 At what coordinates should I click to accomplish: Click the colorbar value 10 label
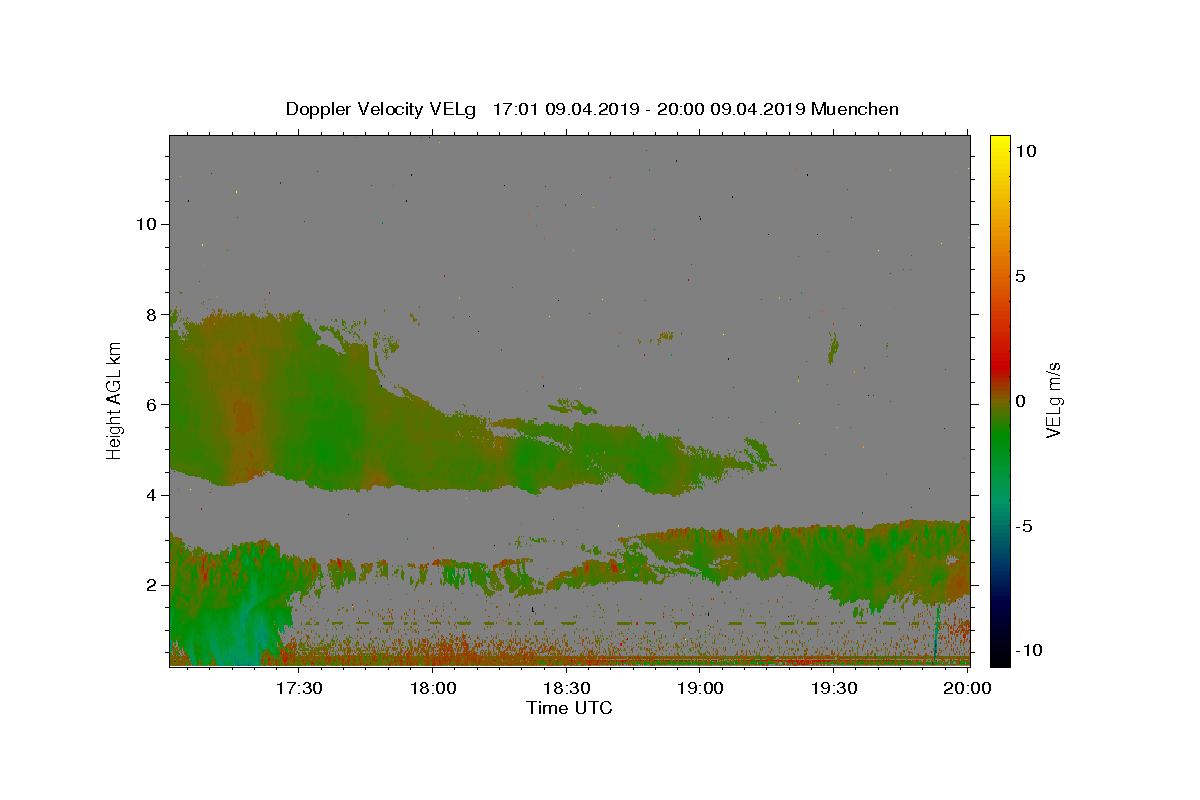coord(1025,150)
